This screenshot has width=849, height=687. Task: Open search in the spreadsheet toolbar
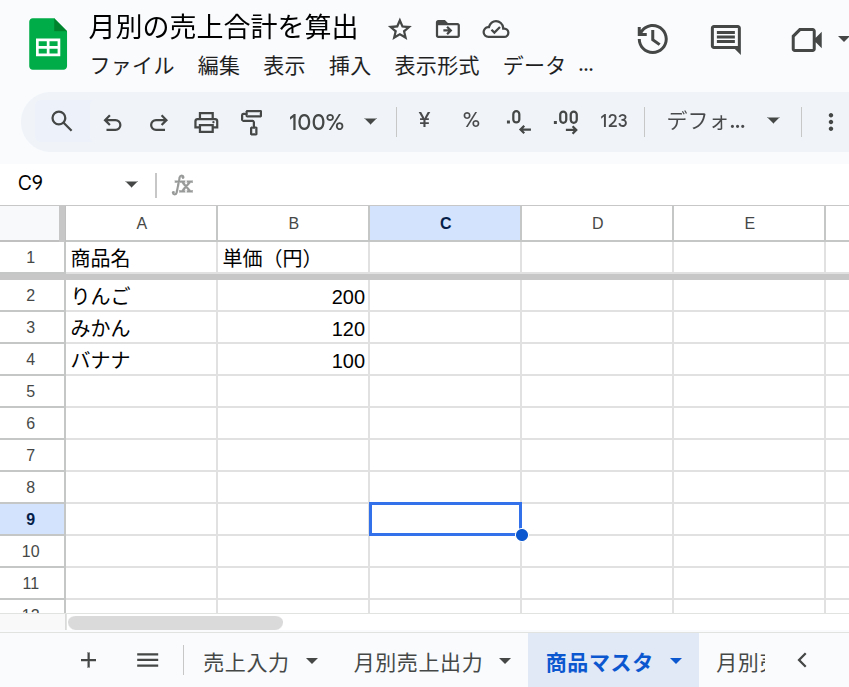(61, 121)
